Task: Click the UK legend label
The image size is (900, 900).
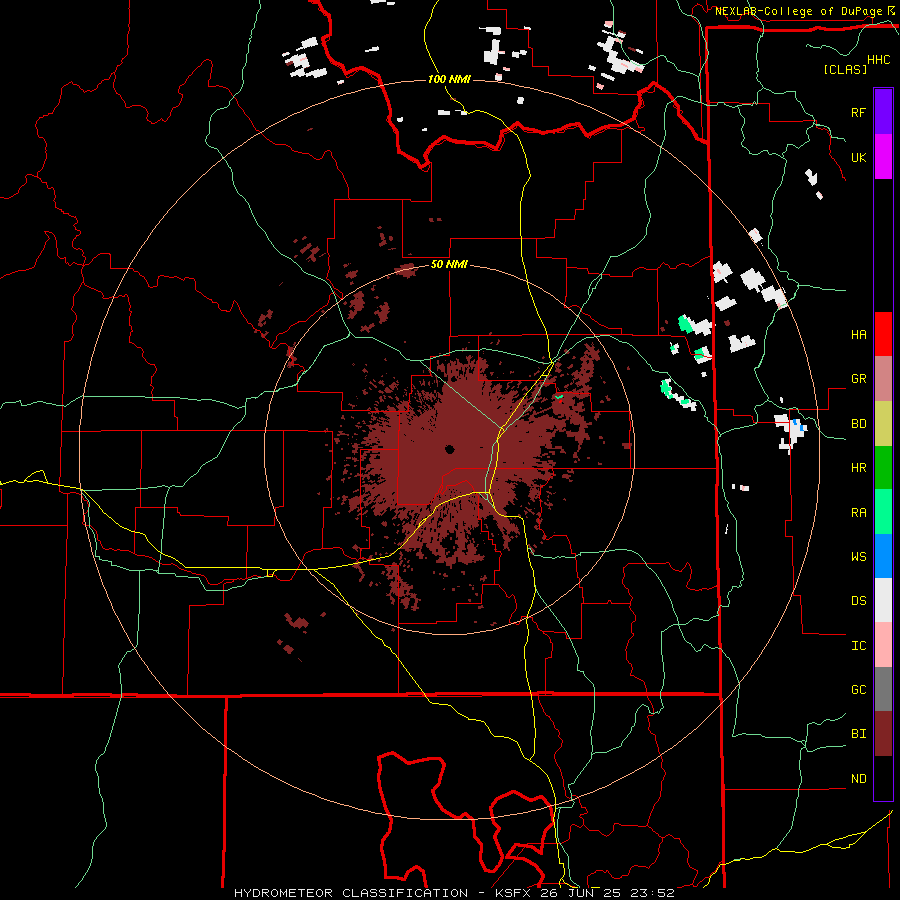Action: [858, 157]
